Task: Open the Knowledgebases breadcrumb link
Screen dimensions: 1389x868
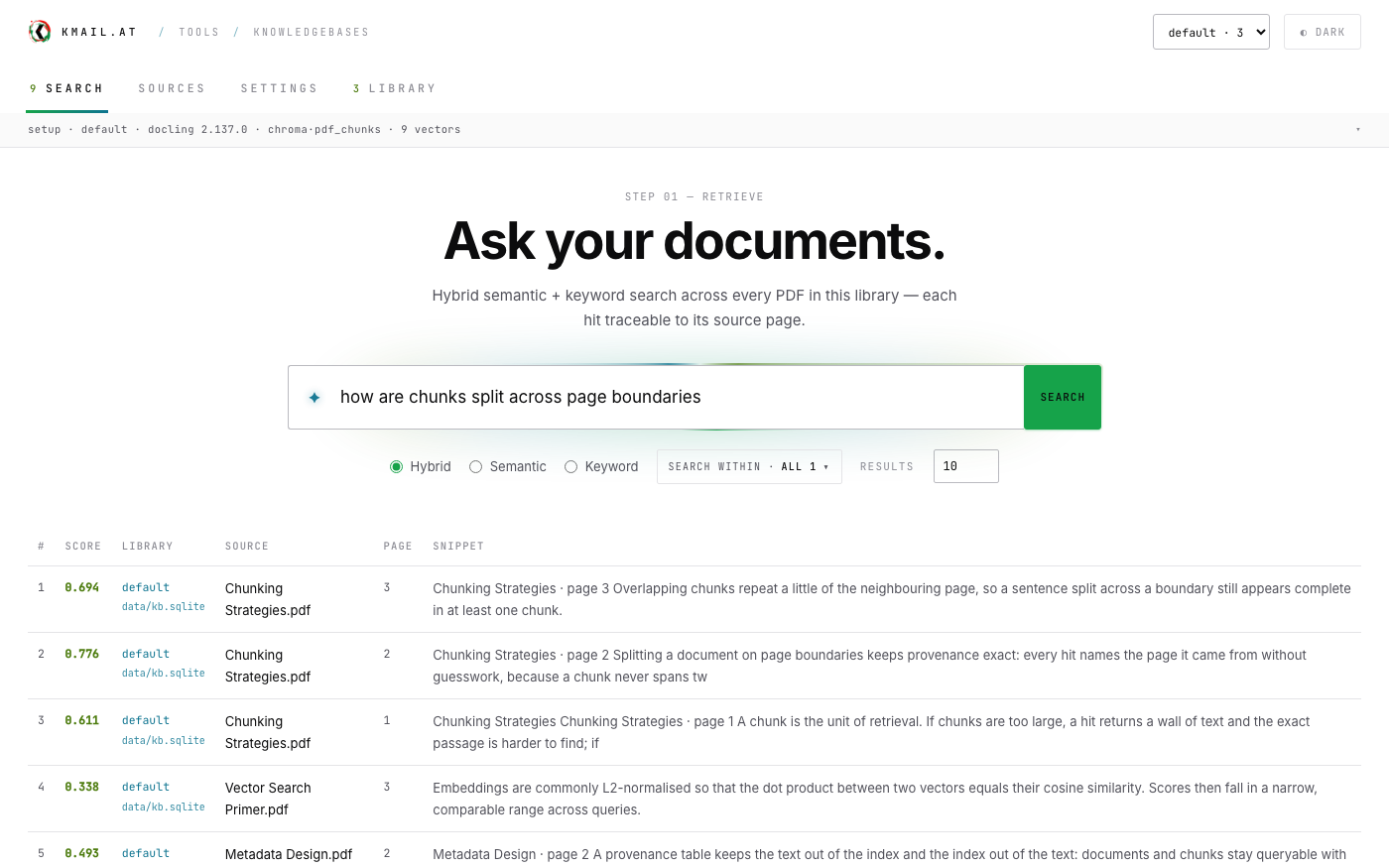Action: 312,32
